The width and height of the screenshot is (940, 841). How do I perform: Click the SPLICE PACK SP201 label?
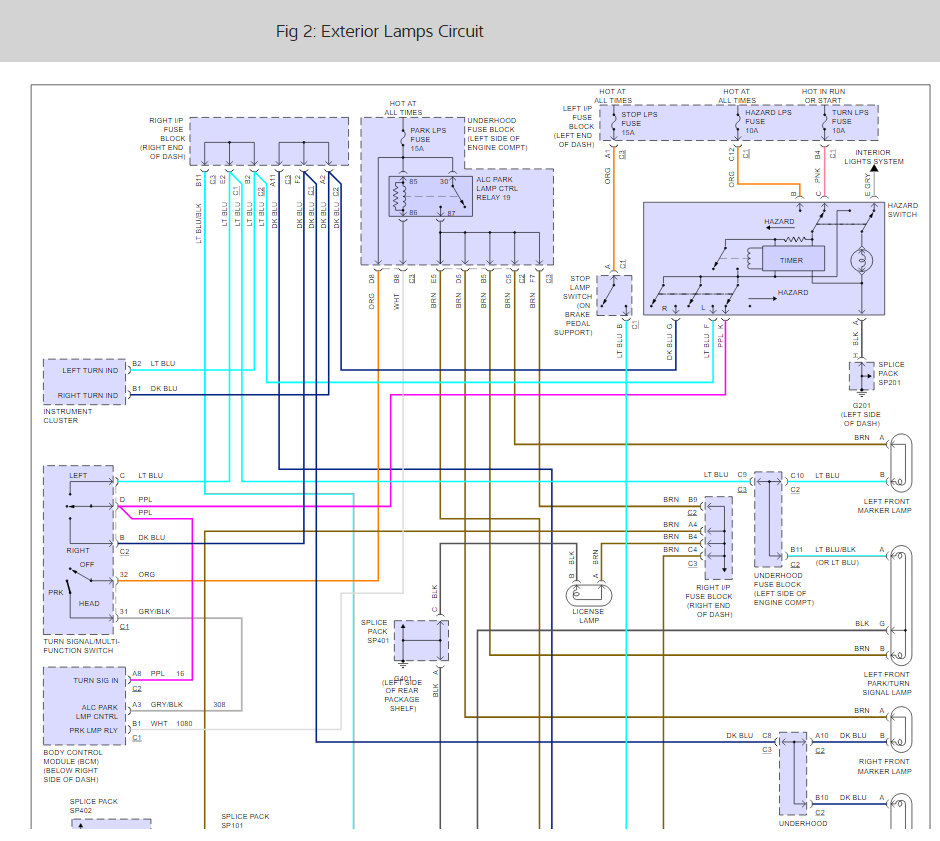click(891, 373)
